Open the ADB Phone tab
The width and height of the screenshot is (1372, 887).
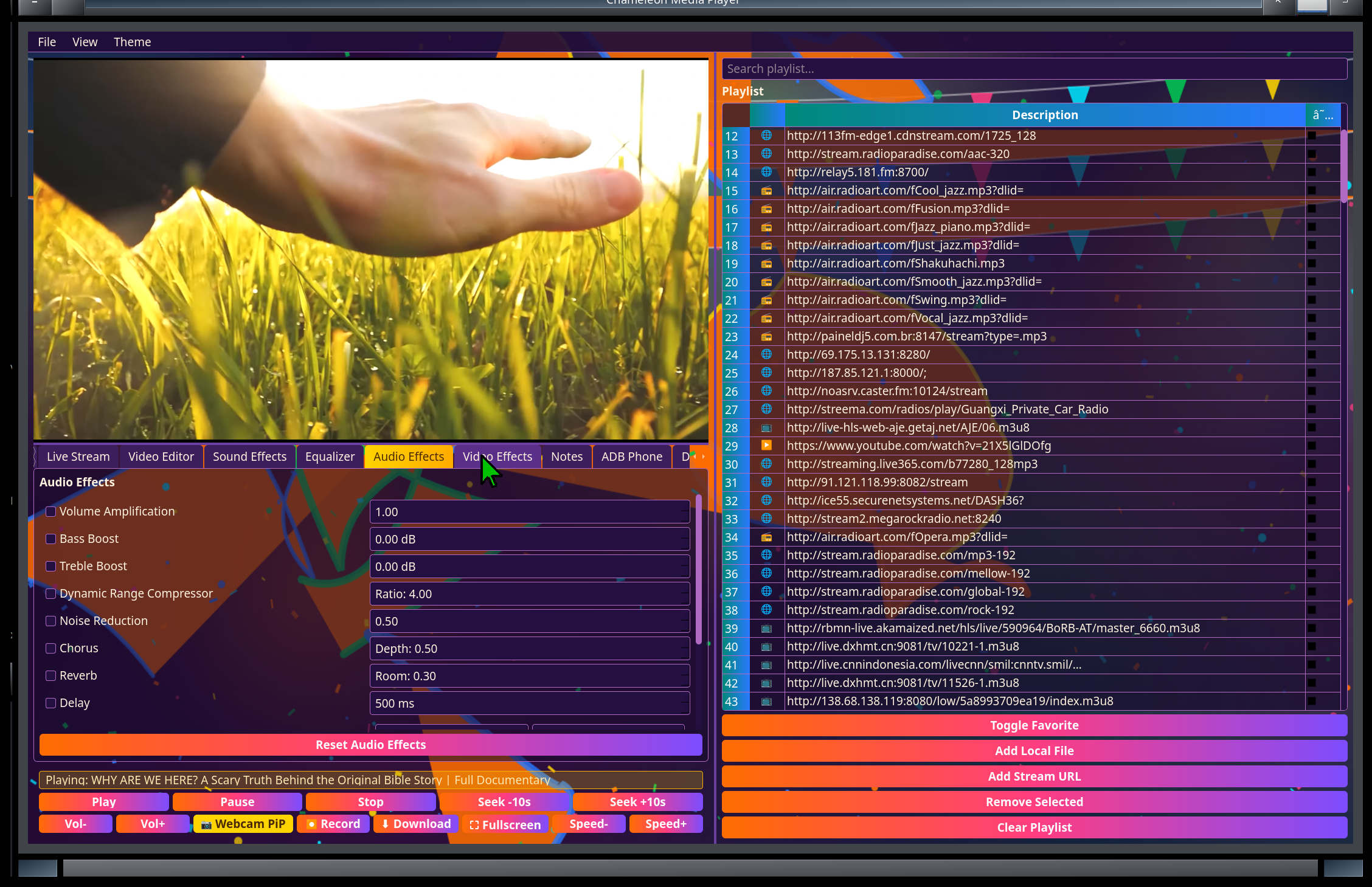(x=632, y=457)
